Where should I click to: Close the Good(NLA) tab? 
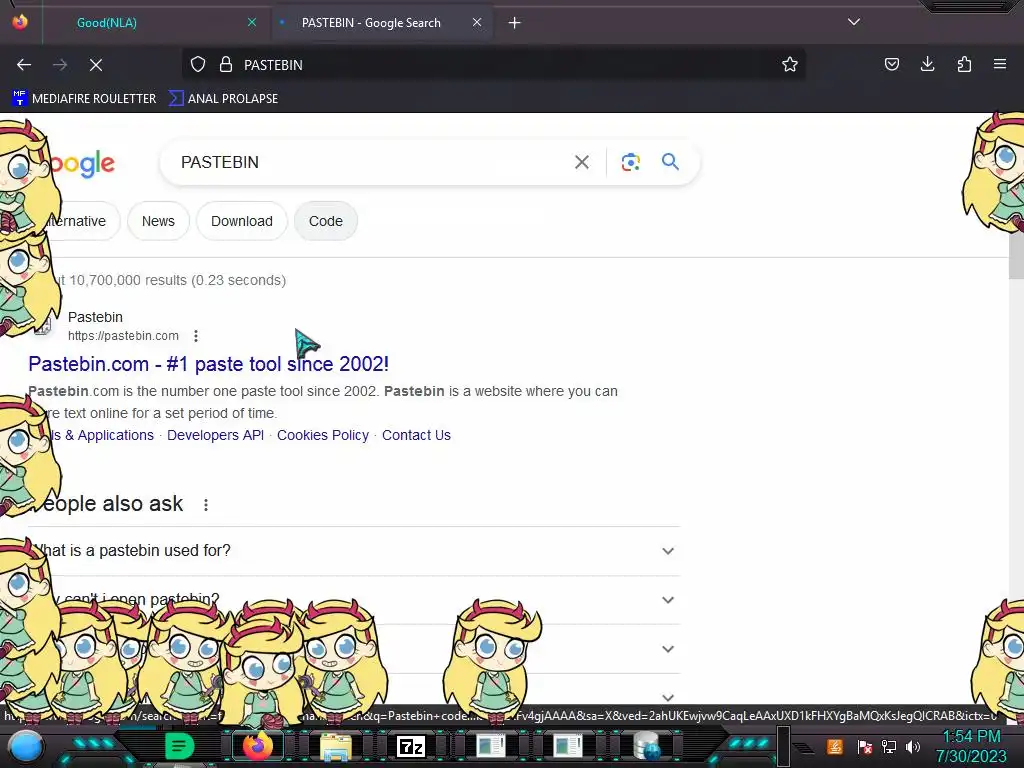coord(252,22)
